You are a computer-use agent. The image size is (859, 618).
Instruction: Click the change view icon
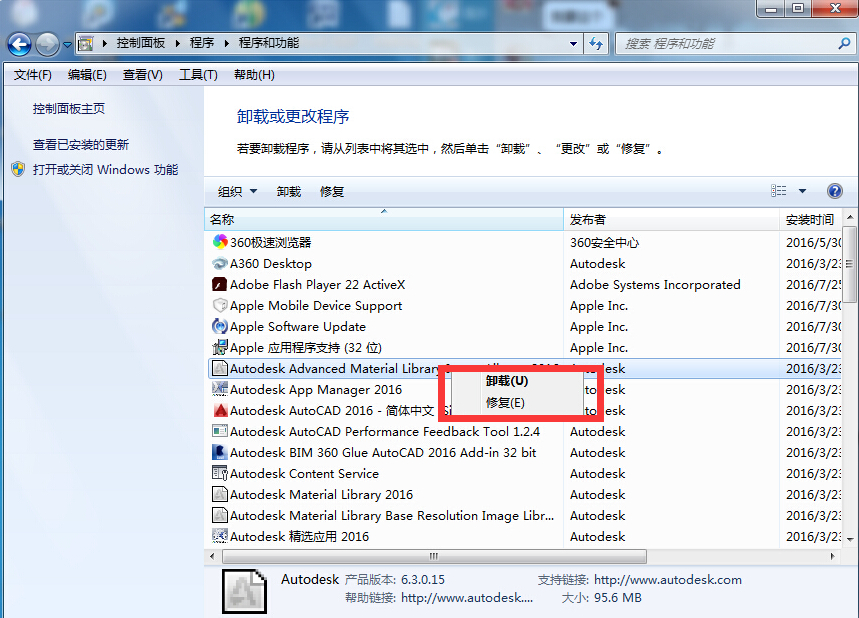(x=778, y=191)
